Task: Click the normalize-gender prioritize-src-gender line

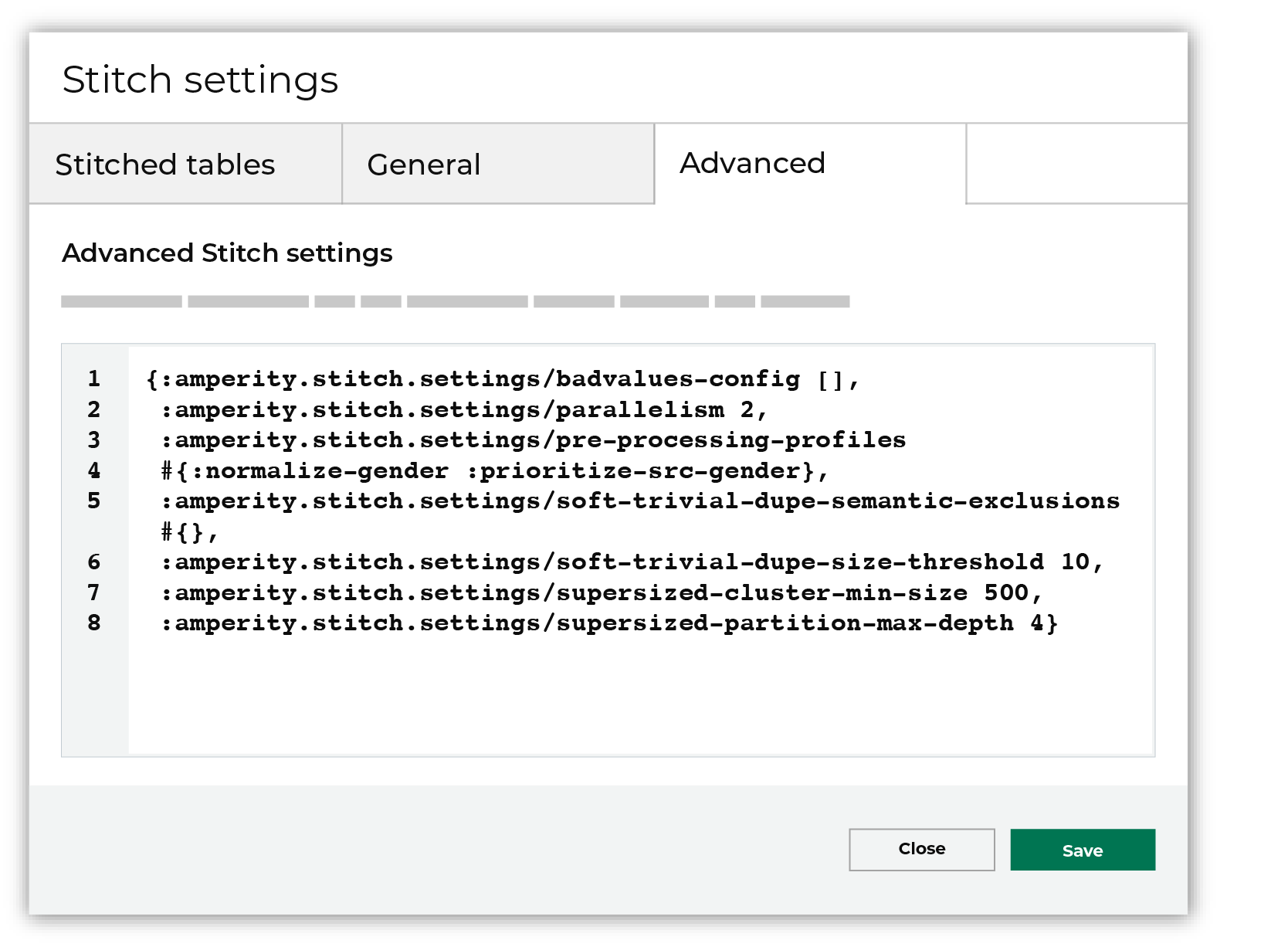Action: [494, 470]
